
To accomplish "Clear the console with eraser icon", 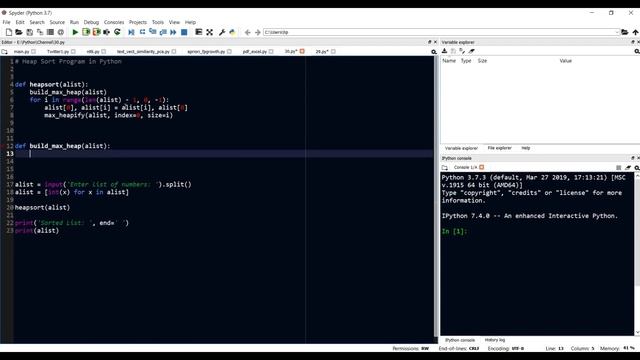I will (x=628, y=167).
